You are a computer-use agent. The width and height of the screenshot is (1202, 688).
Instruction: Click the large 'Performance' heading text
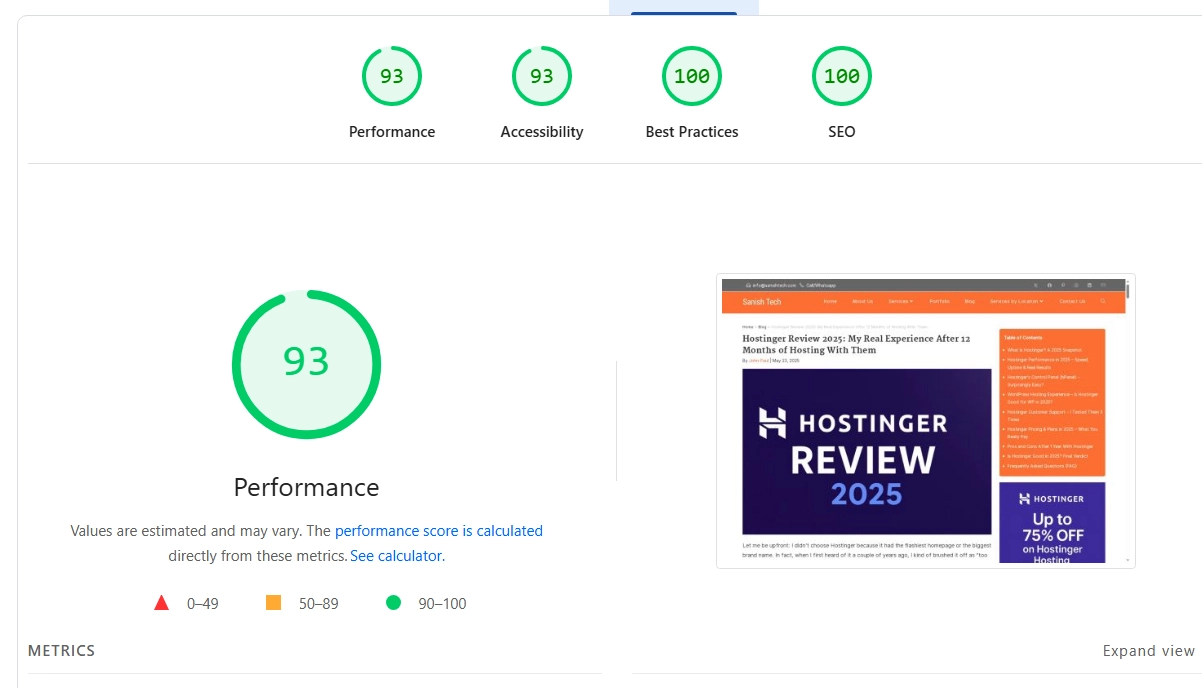[306, 487]
